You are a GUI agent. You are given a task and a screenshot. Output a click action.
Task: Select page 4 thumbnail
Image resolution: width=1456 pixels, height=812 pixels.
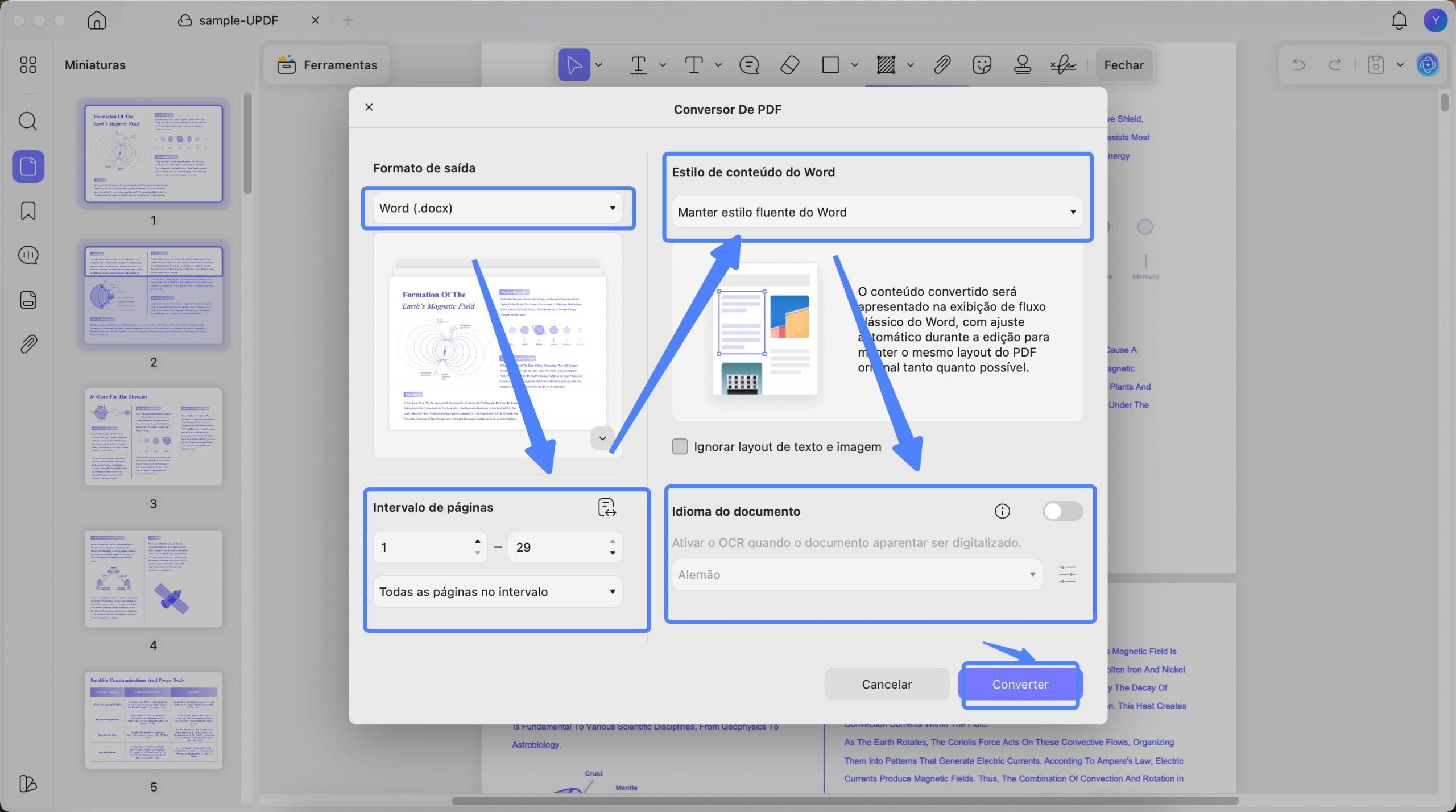pyautogui.click(x=154, y=579)
